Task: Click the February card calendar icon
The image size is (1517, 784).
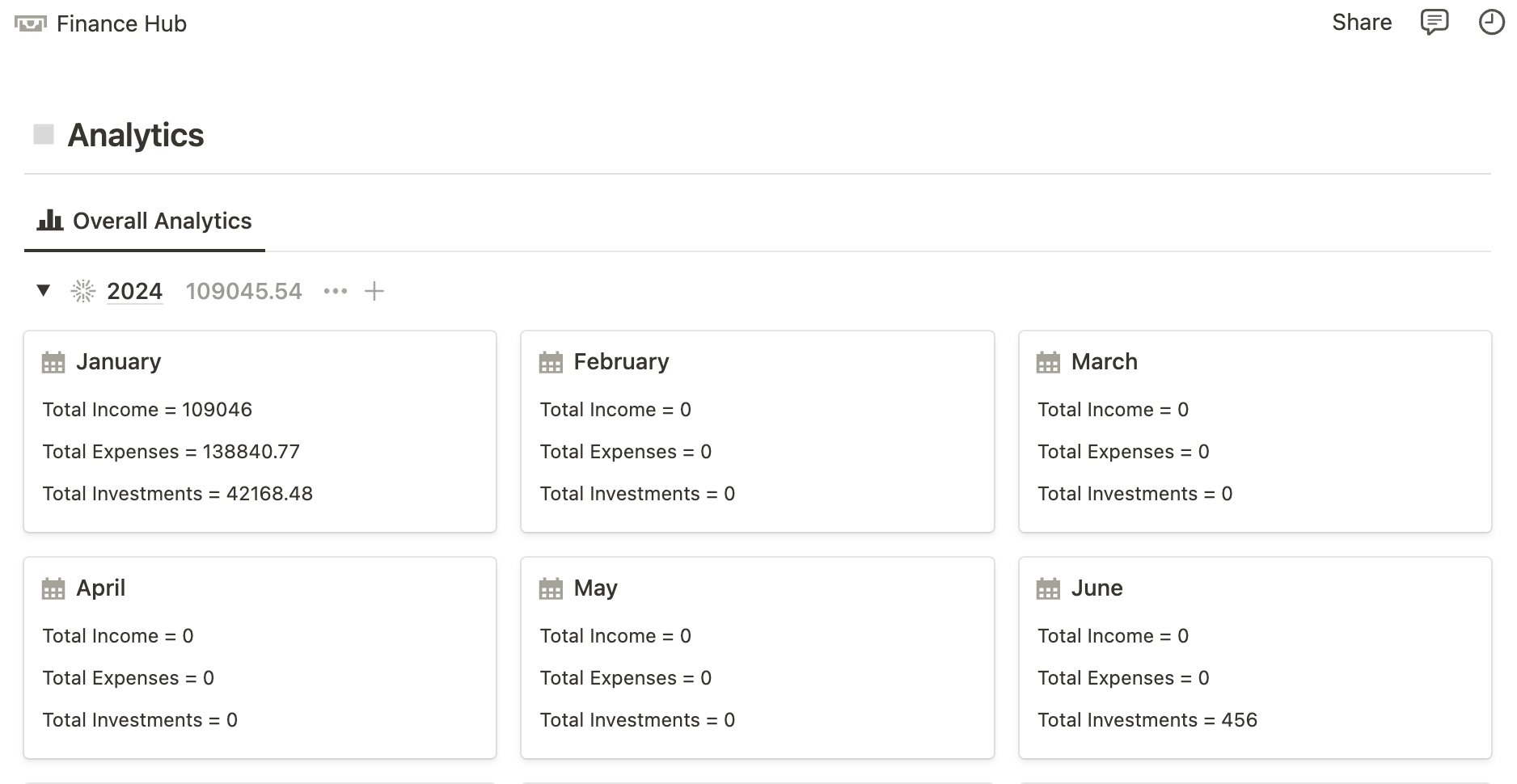Action: 551,362
